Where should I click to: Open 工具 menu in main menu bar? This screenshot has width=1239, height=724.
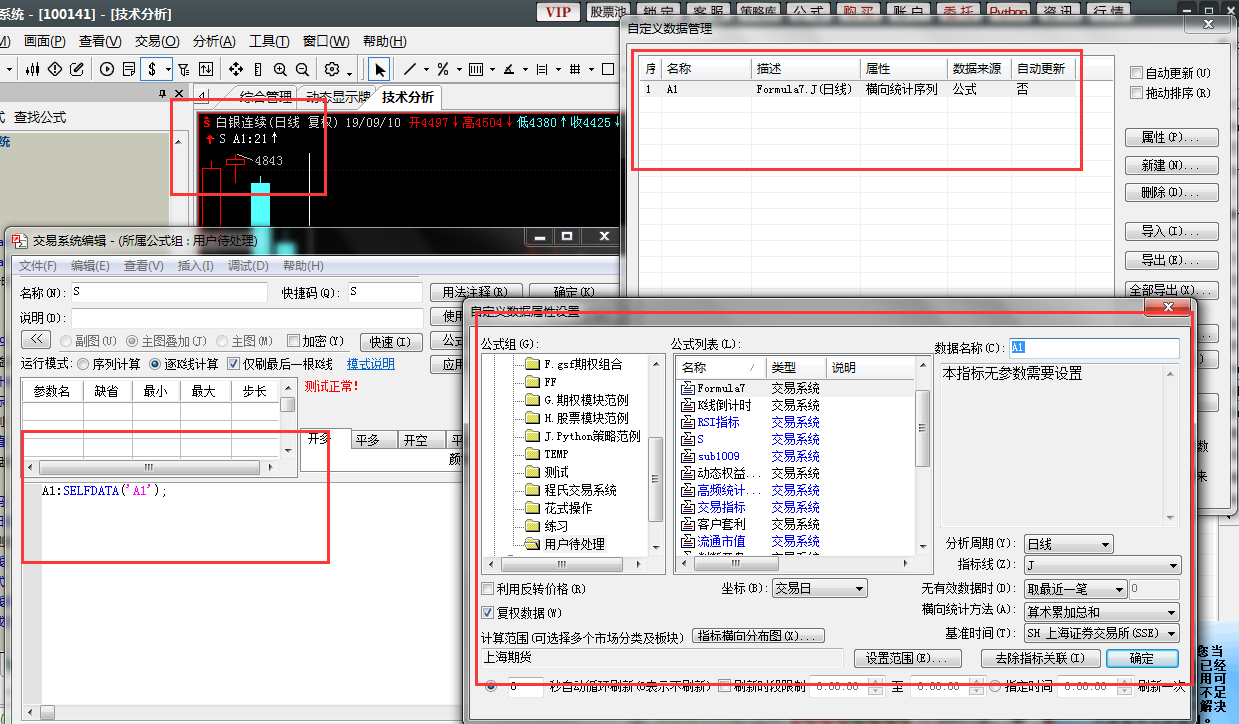(x=270, y=41)
